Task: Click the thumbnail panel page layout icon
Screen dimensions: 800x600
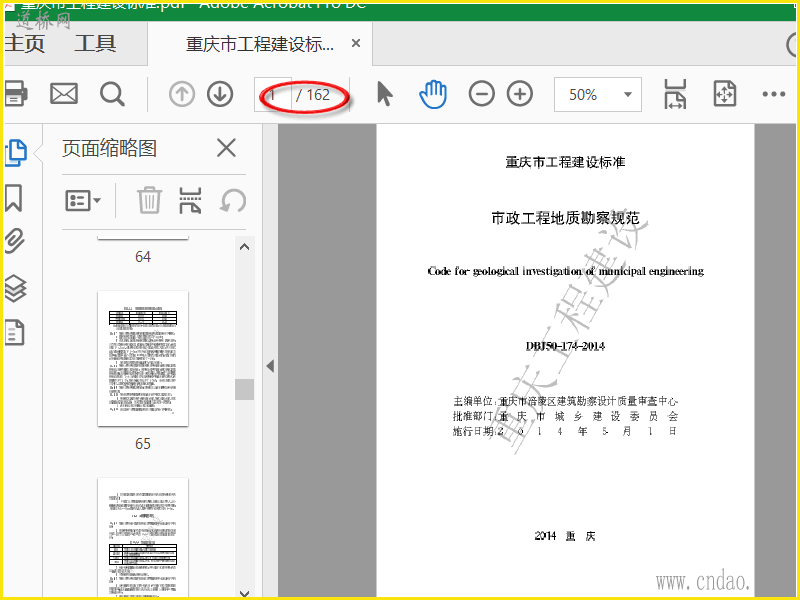Action: coord(190,200)
